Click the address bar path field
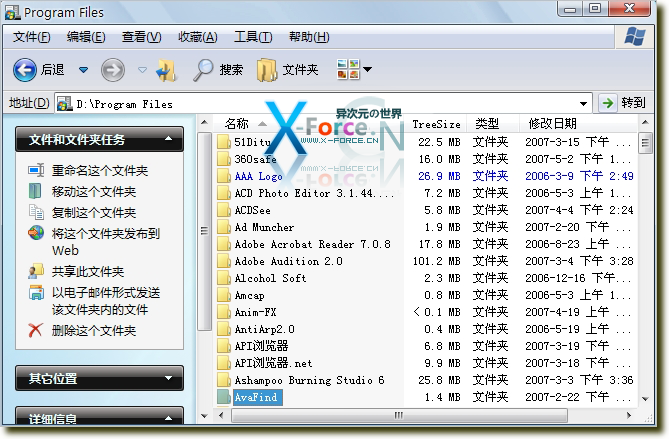 point(316,104)
